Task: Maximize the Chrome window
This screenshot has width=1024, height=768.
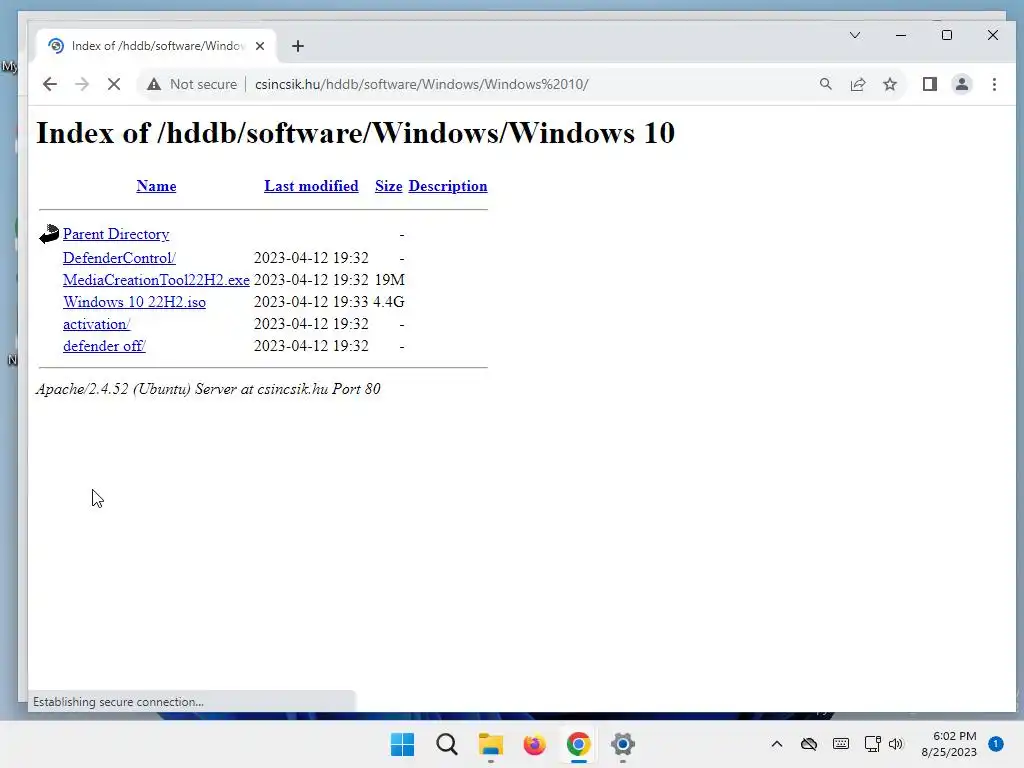Action: click(x=947, y=35)
